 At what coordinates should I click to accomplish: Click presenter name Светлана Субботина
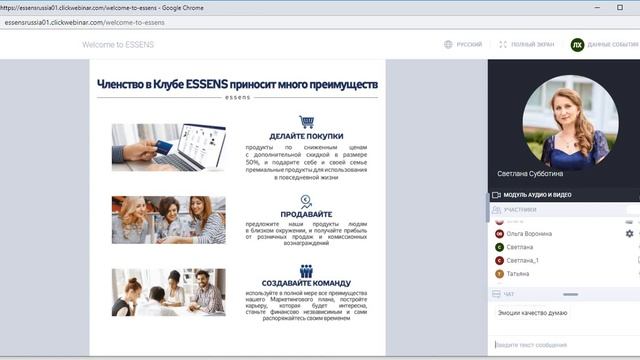[x=530, y=173]
